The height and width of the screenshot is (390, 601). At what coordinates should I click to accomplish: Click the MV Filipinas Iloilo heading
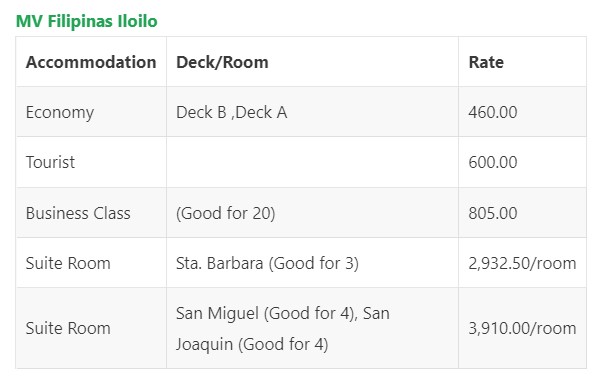tap(87, 21)
